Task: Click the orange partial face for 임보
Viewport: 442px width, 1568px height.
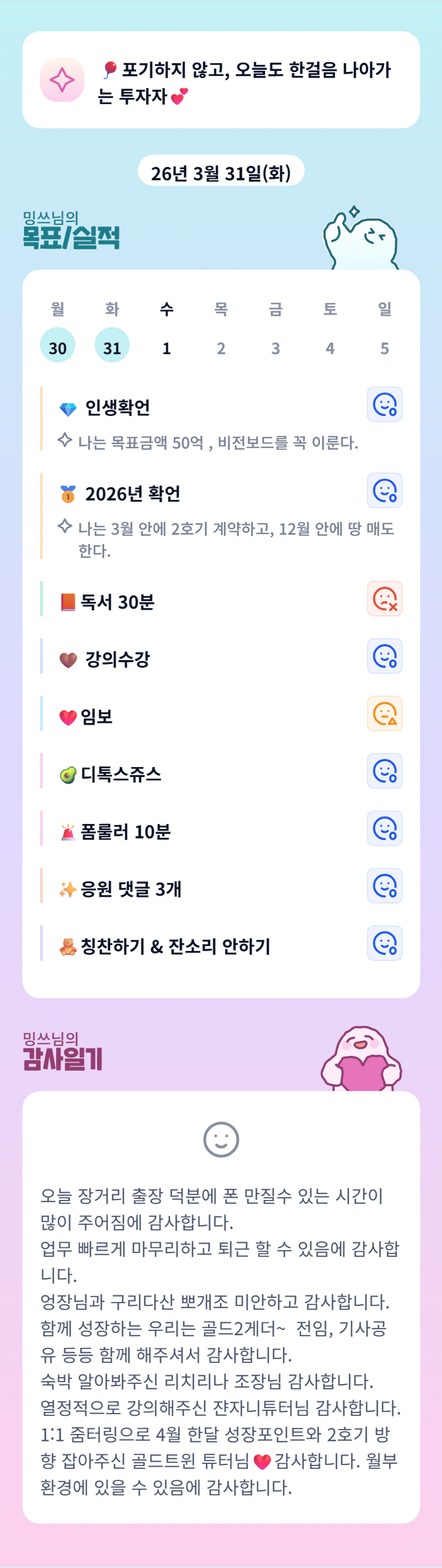Action: click(384, 714)
